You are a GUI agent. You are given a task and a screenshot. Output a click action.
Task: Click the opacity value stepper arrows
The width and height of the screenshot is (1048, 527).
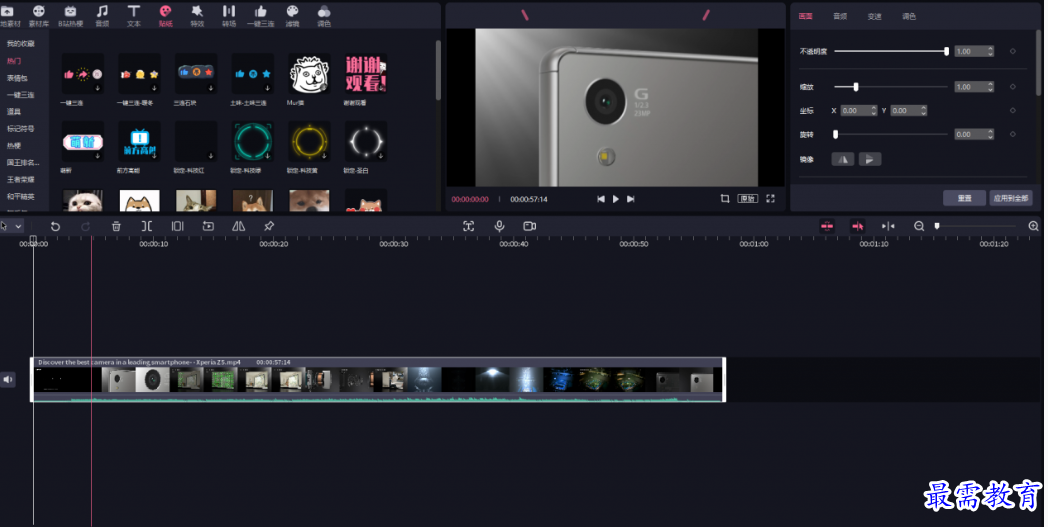[x=990, y=51]
